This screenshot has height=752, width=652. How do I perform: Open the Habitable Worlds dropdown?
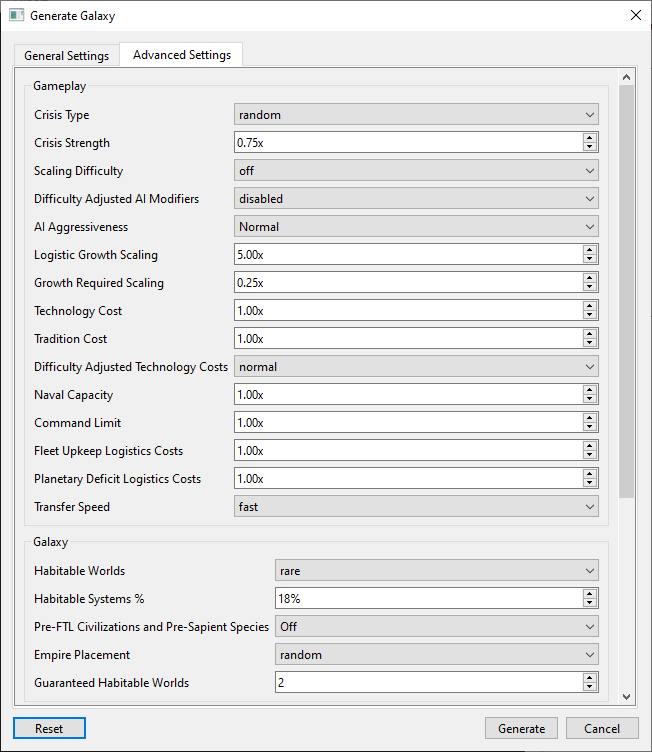point(437,571)
